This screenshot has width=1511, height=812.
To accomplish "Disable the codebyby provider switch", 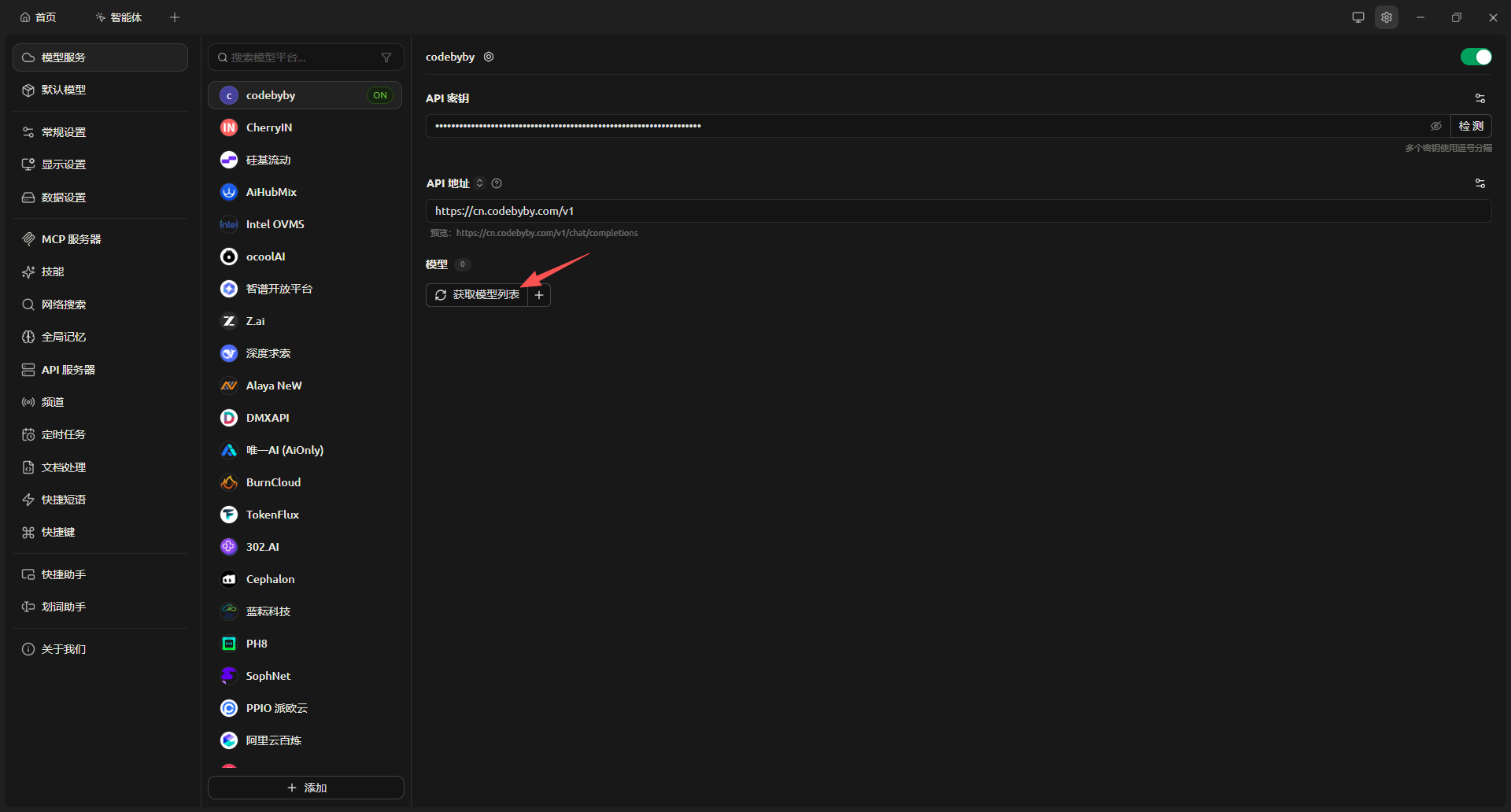I will coord(1476,57).
